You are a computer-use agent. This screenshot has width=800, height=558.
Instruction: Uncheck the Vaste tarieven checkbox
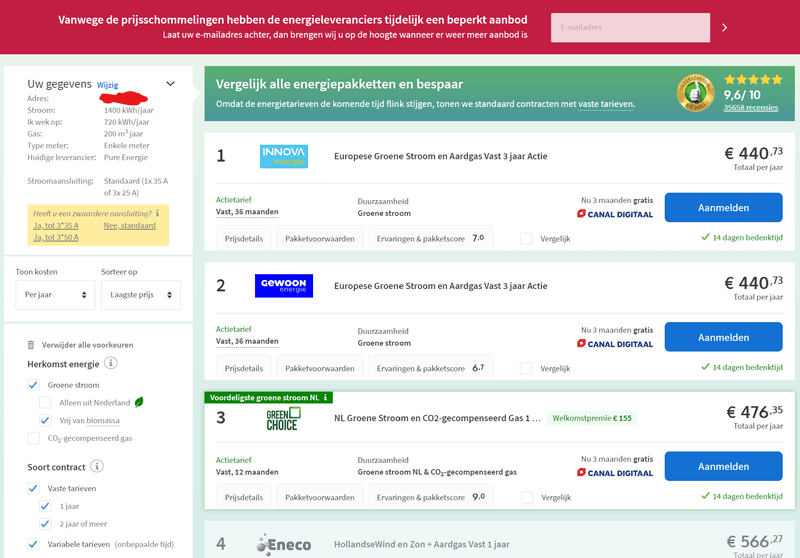[33, 488]
